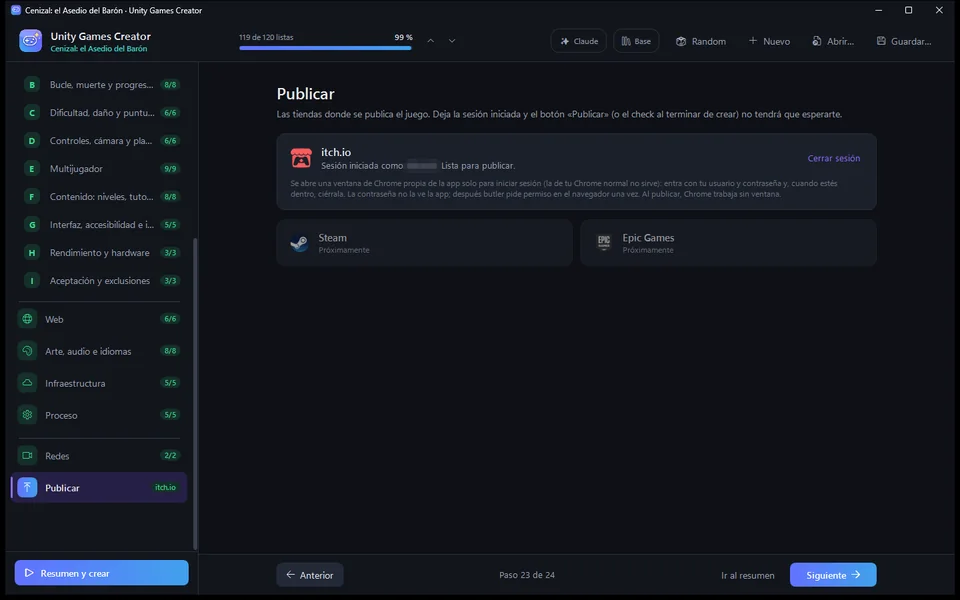Image resolution: width=960 pixels, height=600 pixels.
Task: Click the sidebar vertical scrollbar
Action: click(x=195, y=394)
